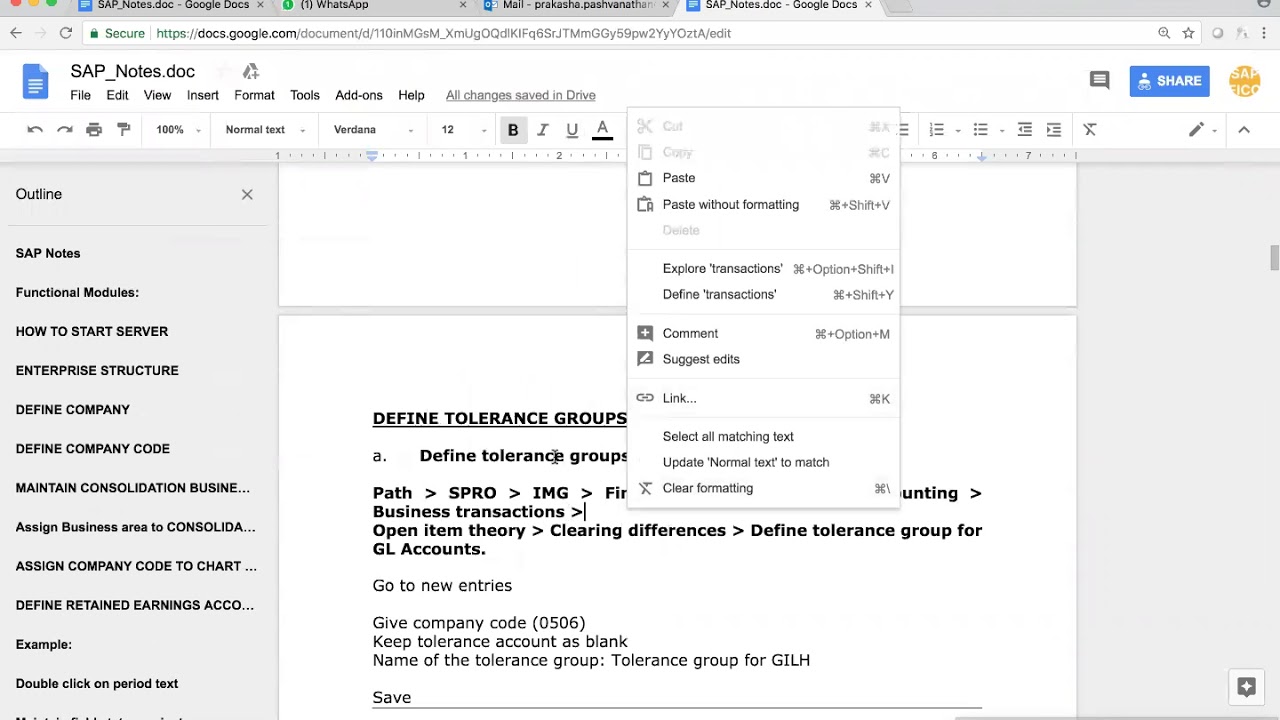The height and width of the screenshot is (720, 1280).
Task: Click the increase indent icon
Action: coord(1054,130)
